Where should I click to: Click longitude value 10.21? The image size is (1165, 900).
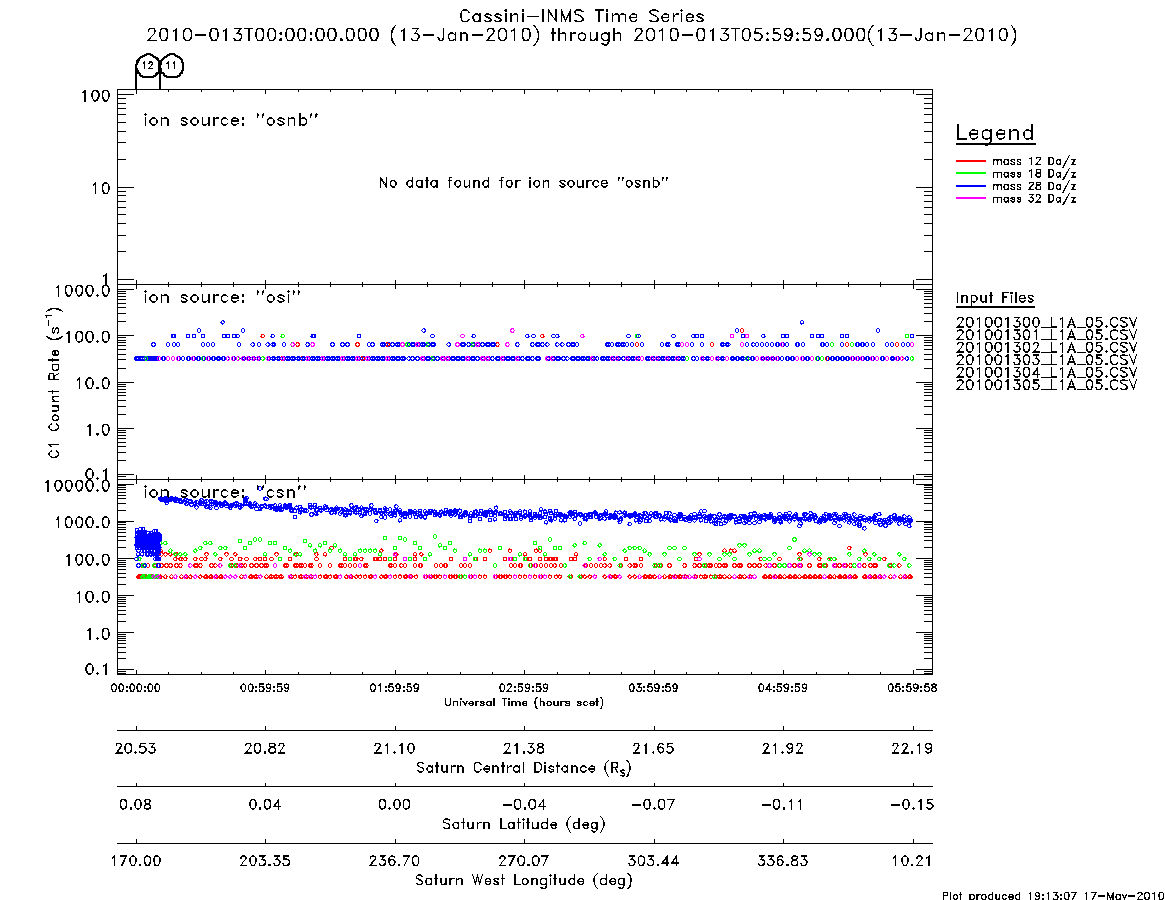click(x=912, y=861)
